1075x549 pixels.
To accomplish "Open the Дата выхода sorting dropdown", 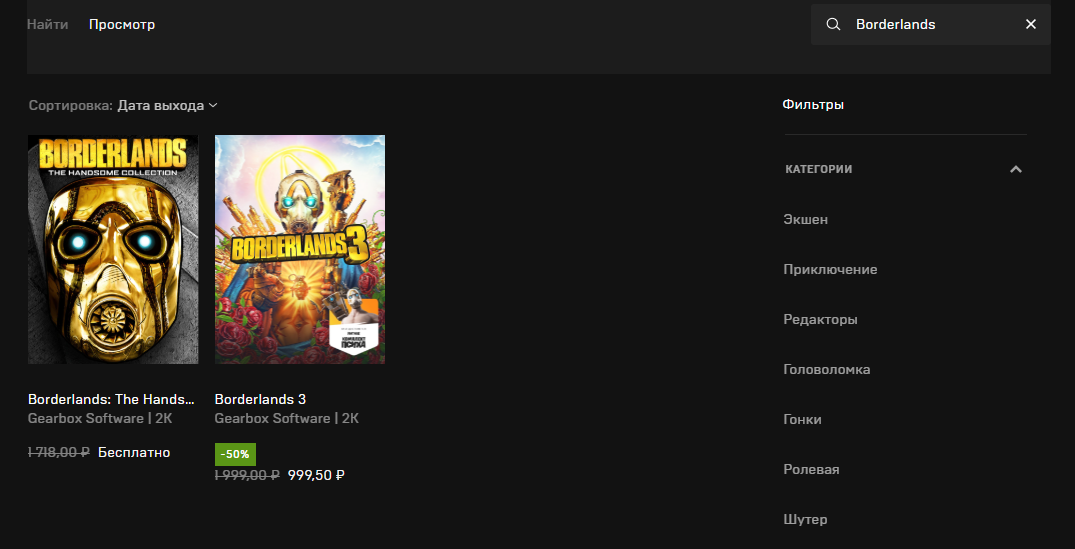I will (167, 106).
